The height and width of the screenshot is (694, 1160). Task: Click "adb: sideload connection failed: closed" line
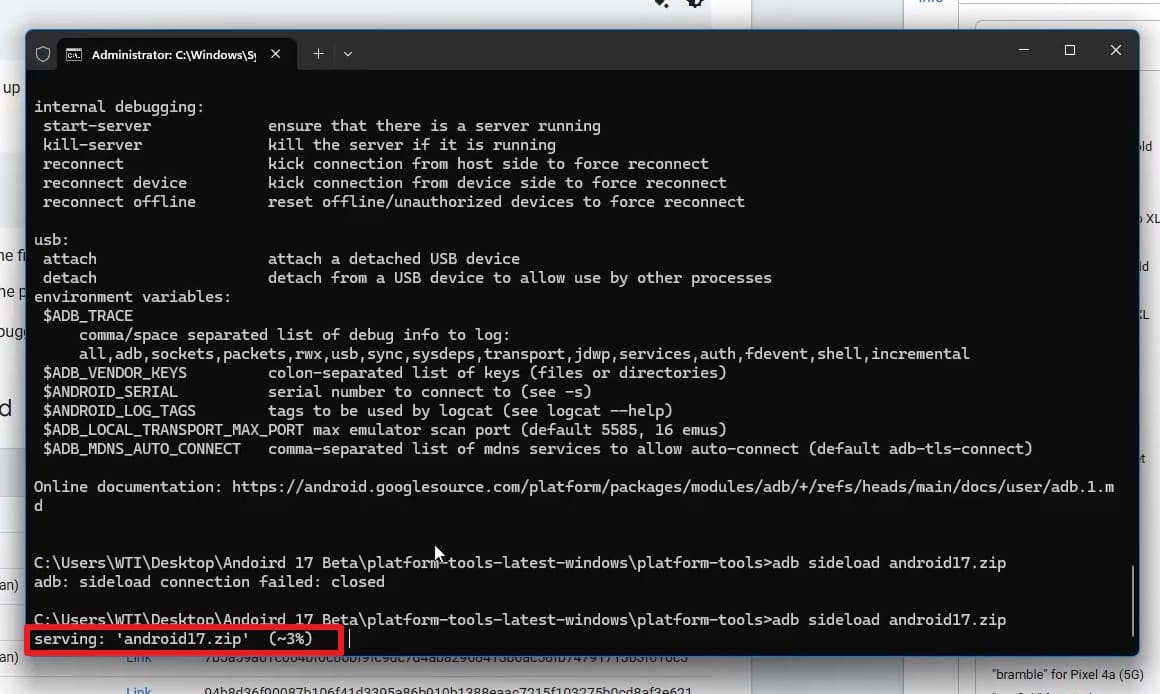tap(209, 582)
